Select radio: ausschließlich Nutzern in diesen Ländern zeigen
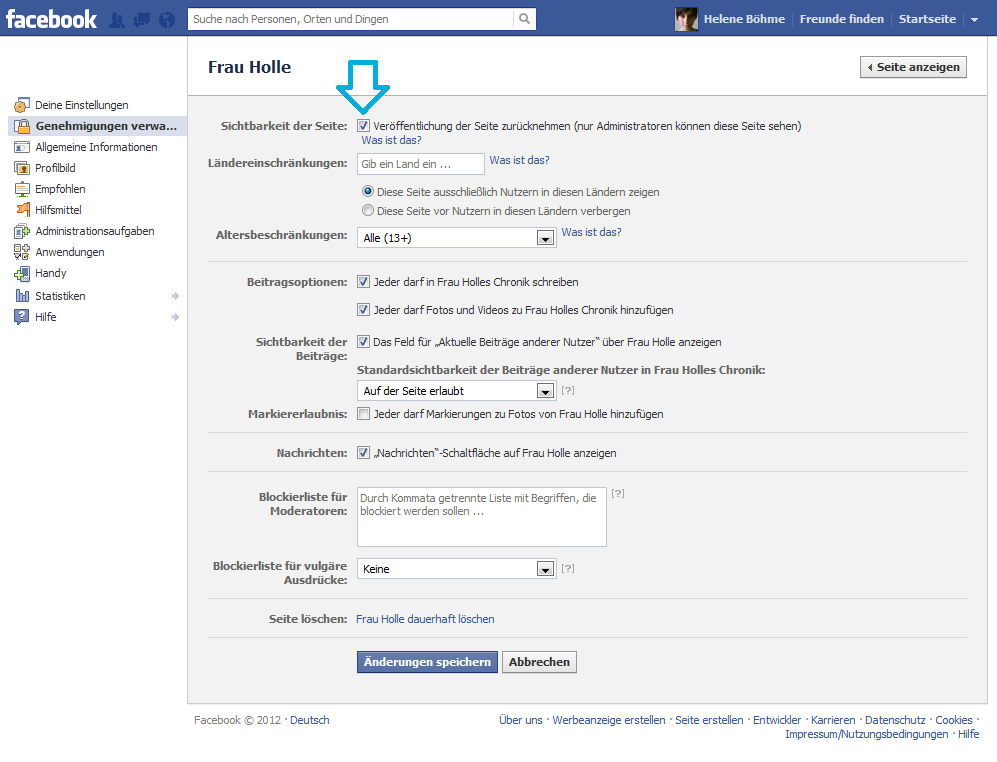 (368, 191)
